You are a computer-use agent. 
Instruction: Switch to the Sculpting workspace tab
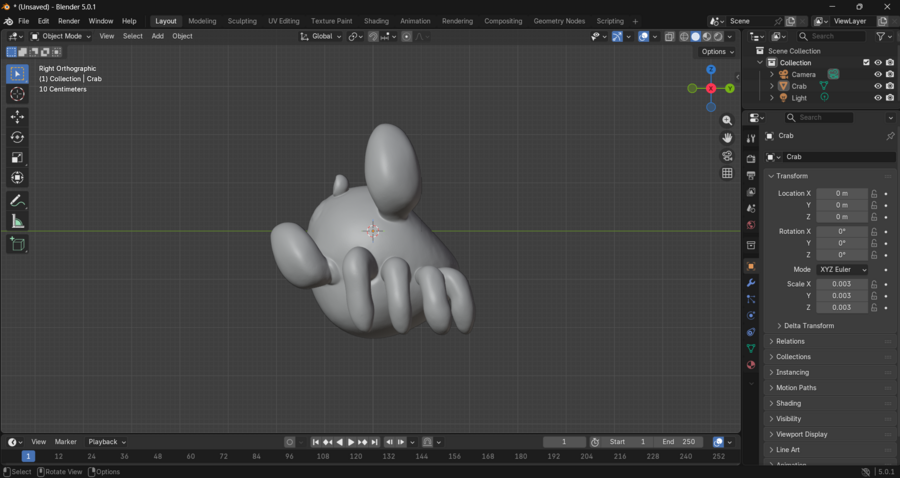[x=241, y=21]
